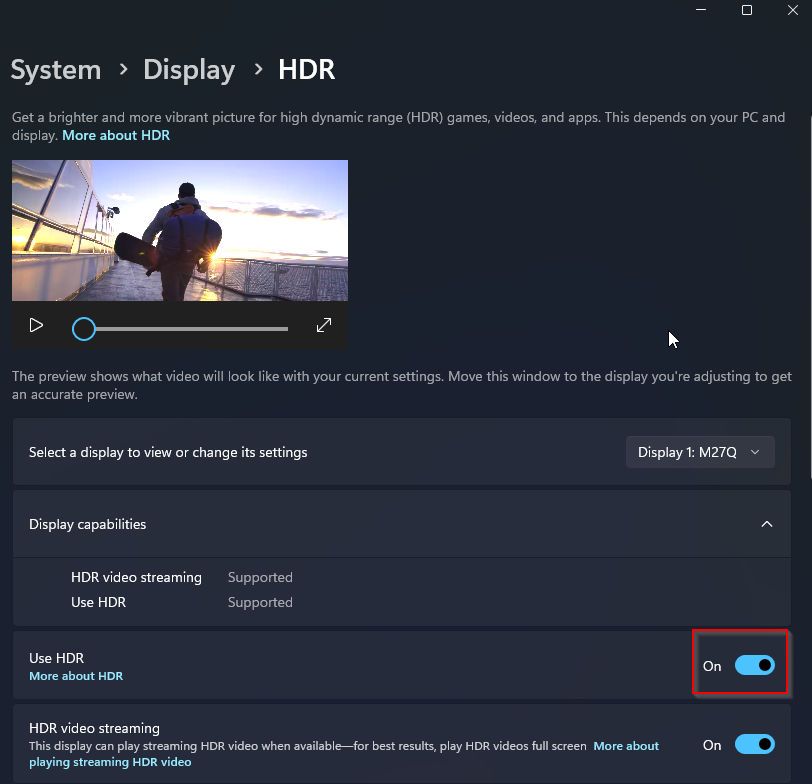Play the HDR preview video
Image resolution: width=812 pixels, height=784 pixels.
(x=36, y=326)
